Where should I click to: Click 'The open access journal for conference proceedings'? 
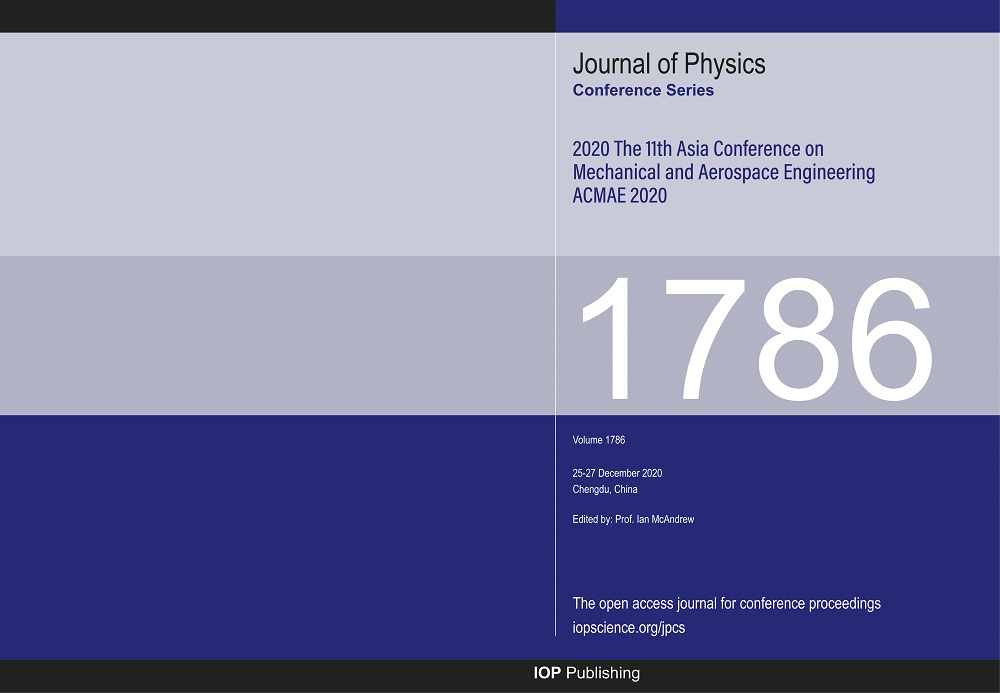pos(726,604)
